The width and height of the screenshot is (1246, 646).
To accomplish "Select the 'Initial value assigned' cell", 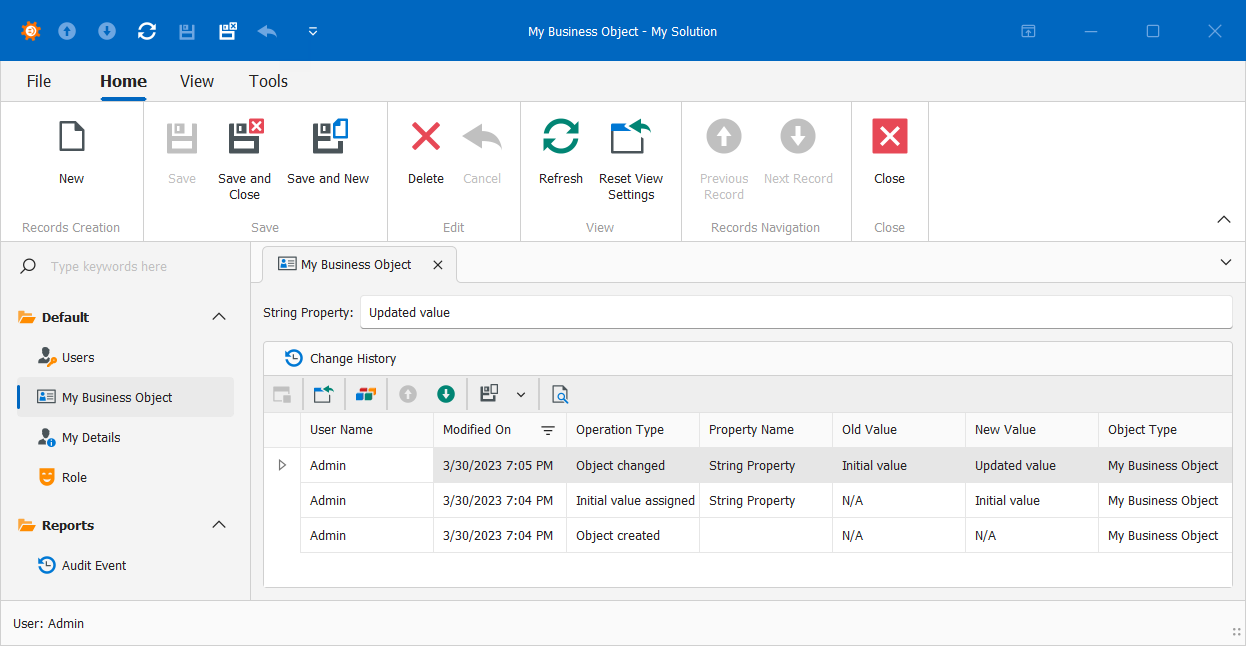I will pyautogui.click(x=633, y=500).
